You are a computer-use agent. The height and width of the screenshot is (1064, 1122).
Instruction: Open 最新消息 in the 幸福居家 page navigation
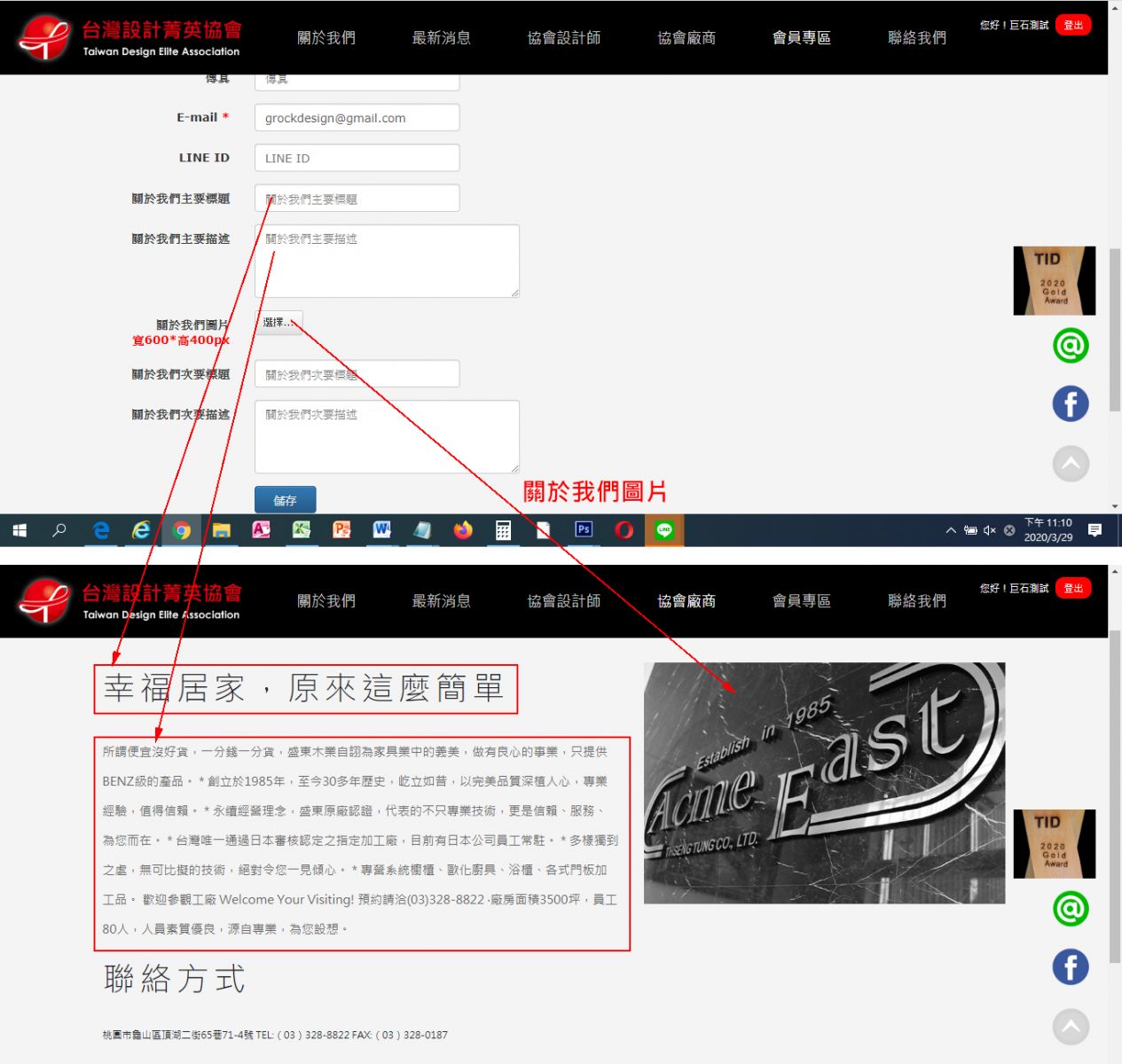[x=442, y=600]
